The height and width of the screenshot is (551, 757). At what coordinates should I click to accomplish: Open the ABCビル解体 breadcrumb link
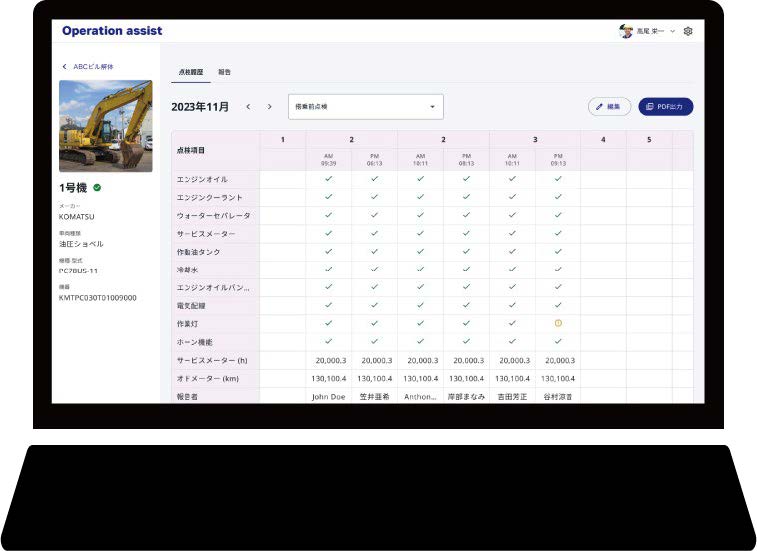93,67
